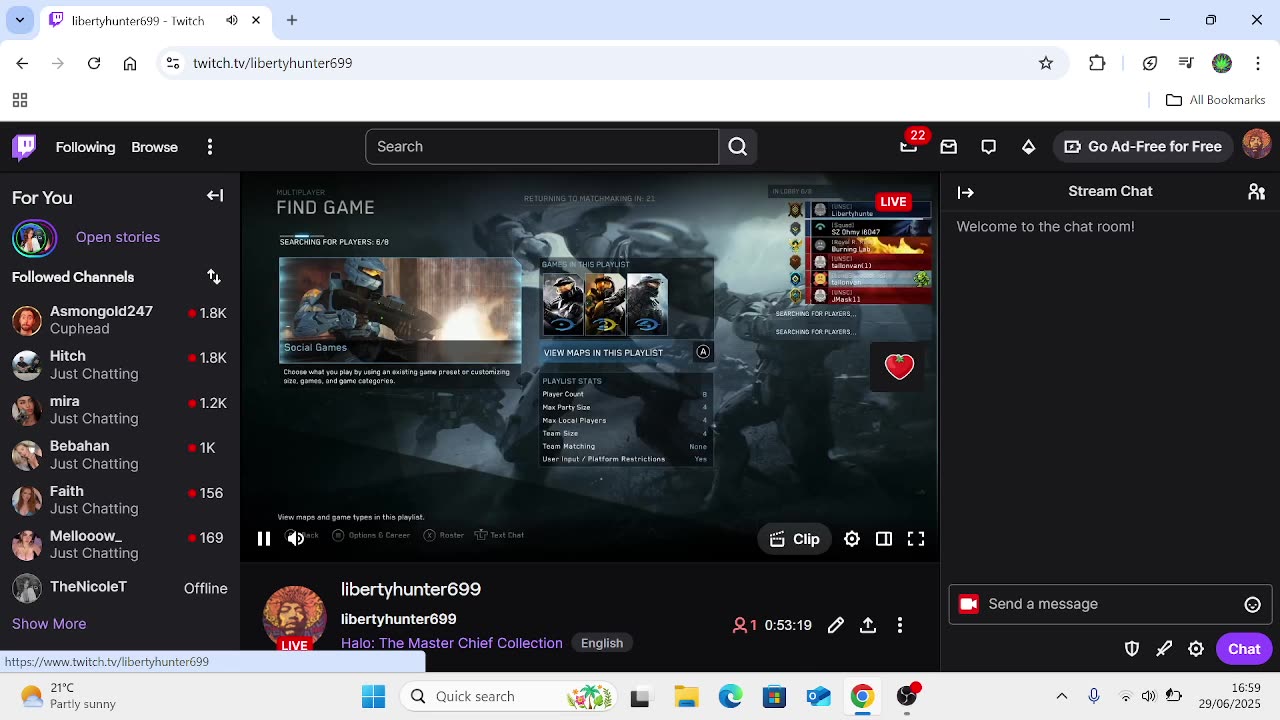Screen dimensions: 1280x720
Task: Open the All Bookmarks folder
Action: pyautogui.click(x=1216, y=100)
